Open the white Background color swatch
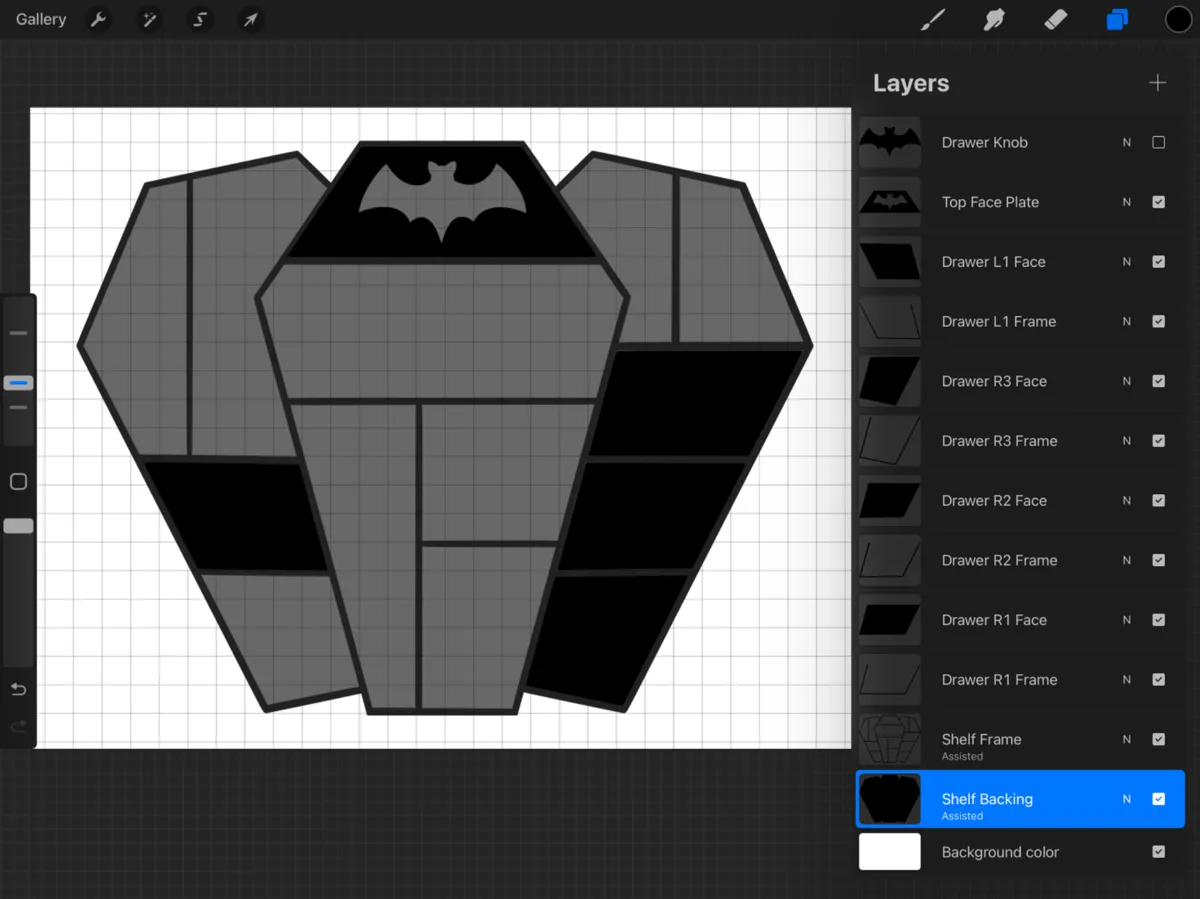Image resolution: width=1200 pixels, height=899 pixels. (x=890, y=852)
